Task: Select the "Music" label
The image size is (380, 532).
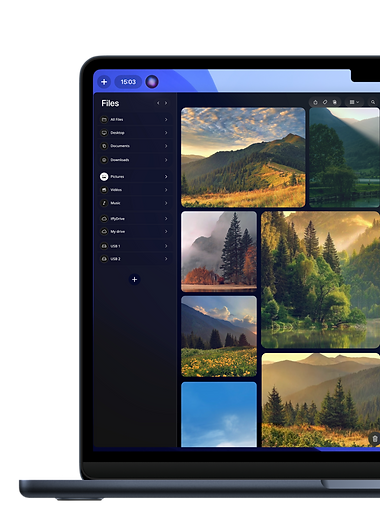Action: pos(115,203)
